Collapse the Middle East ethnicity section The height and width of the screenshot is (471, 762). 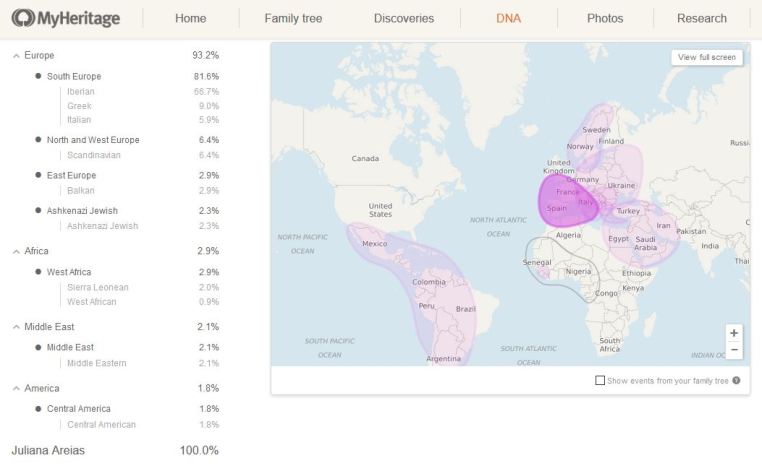(16, 327)
